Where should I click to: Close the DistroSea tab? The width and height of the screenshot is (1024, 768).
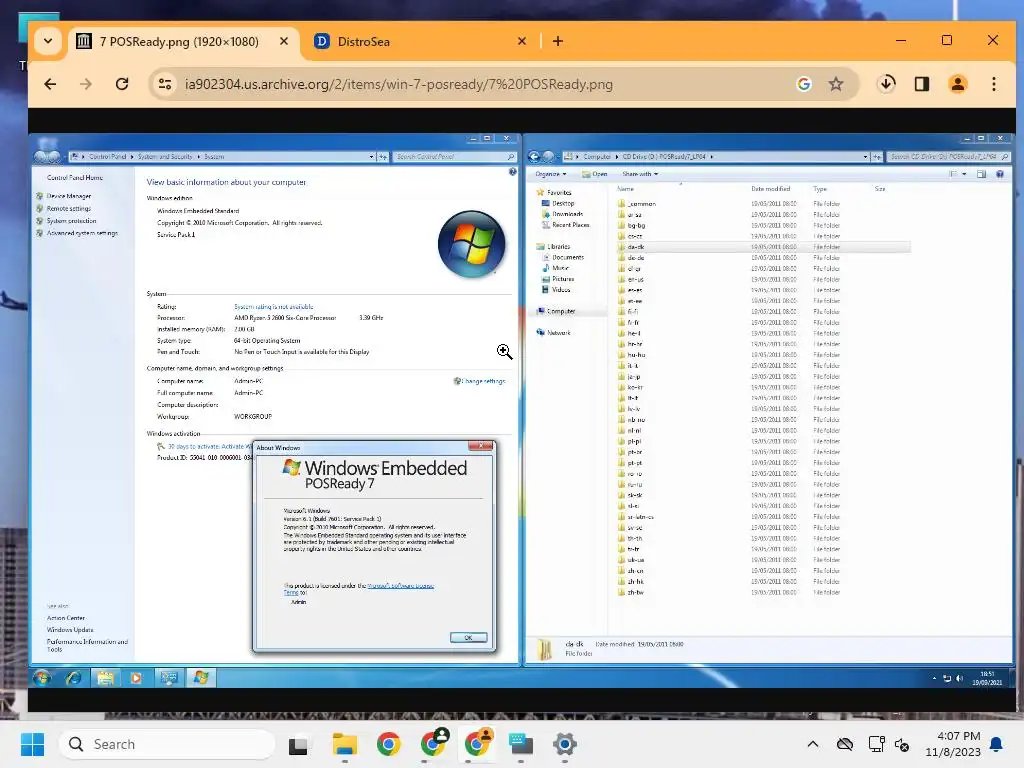pyautogui.click(x=521, y=41)
